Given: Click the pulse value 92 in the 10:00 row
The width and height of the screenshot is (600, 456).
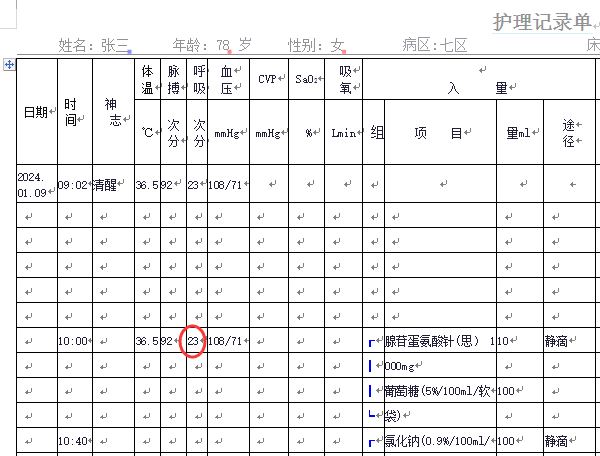Looking at the screenshot, I should 174,340.
